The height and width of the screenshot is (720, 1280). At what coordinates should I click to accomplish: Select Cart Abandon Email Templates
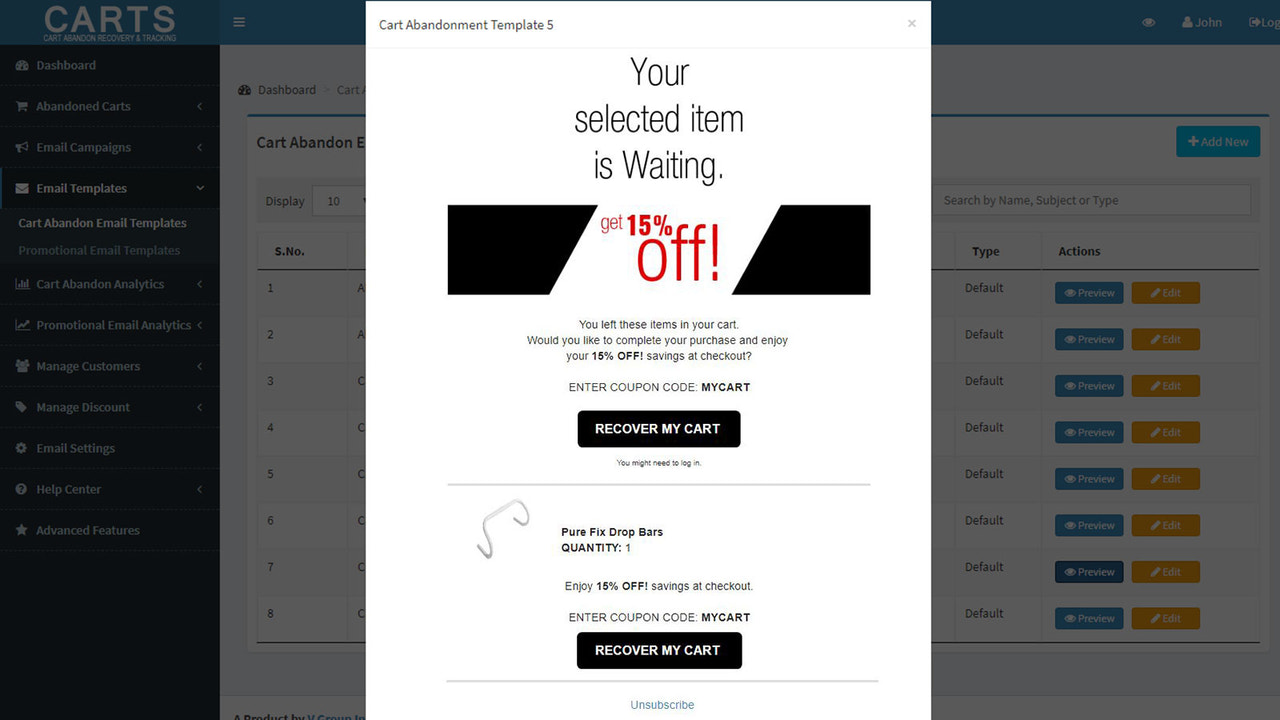coord(103,222)
